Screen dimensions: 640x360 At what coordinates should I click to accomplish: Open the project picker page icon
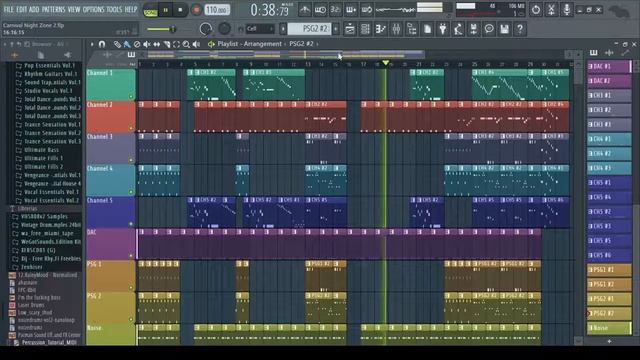pos(427,29)
